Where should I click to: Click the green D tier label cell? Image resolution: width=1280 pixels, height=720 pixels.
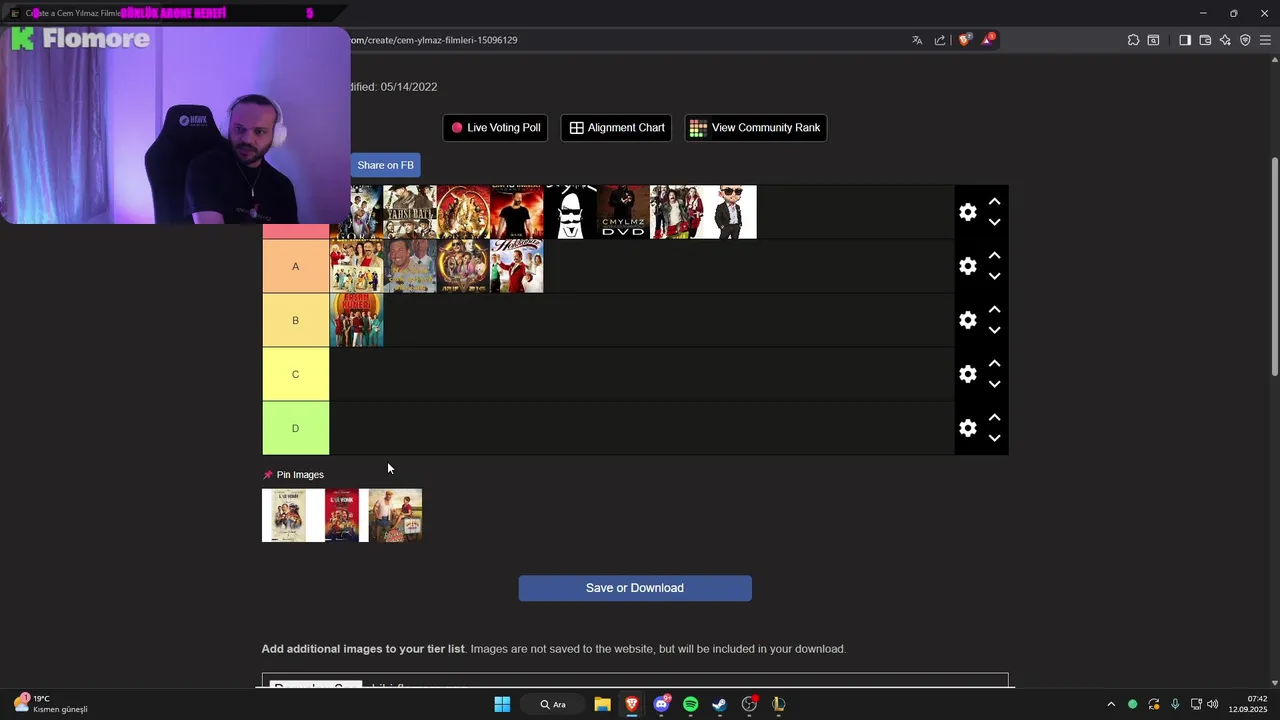(295, 428)
